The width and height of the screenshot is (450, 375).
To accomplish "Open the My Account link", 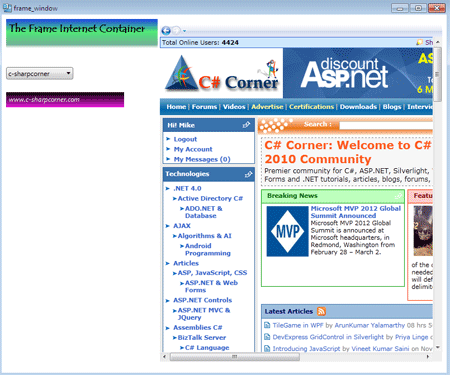I will pos(193,149).
